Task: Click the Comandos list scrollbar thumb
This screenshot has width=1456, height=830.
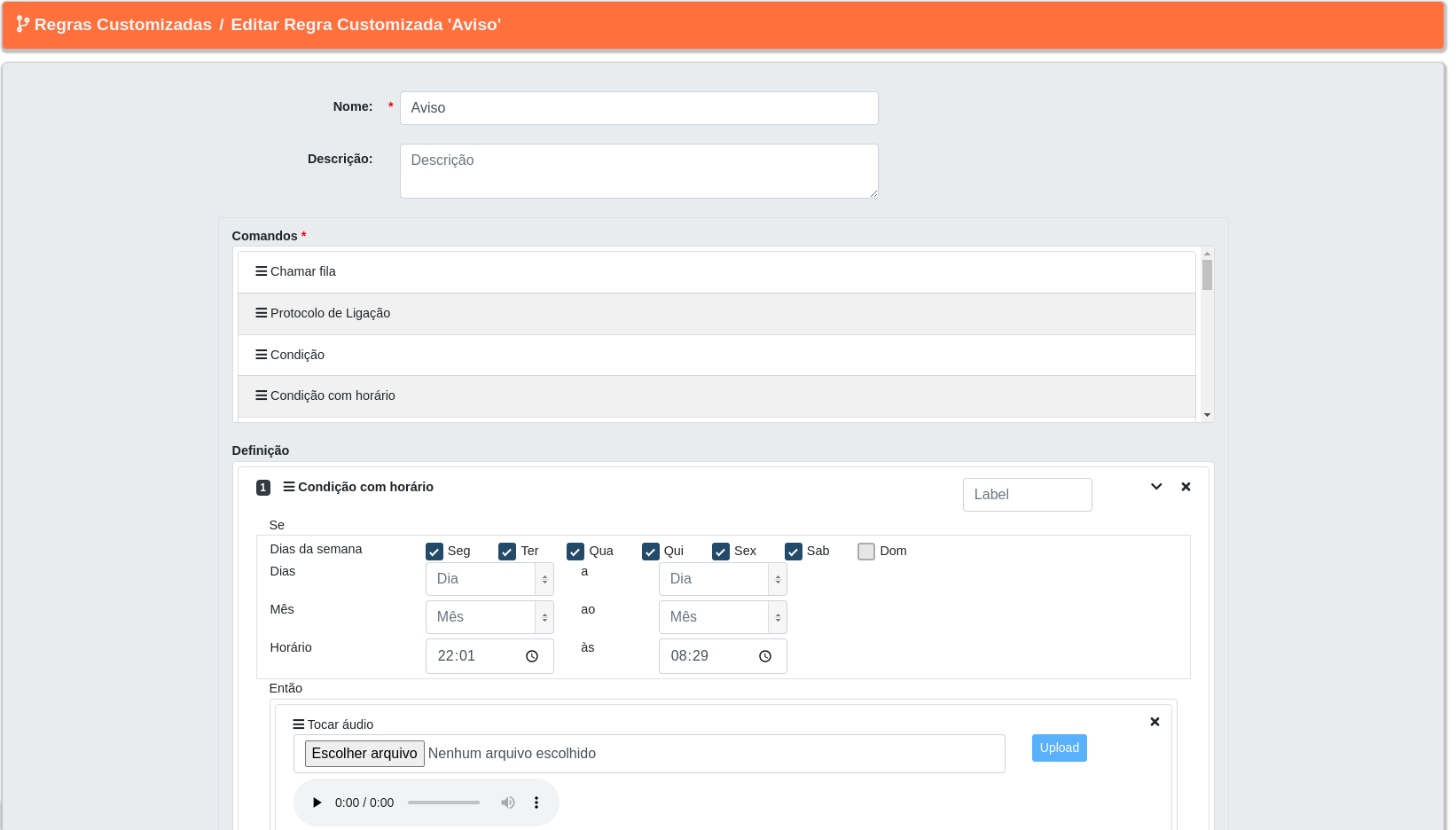Action: tap(1207, 275)
